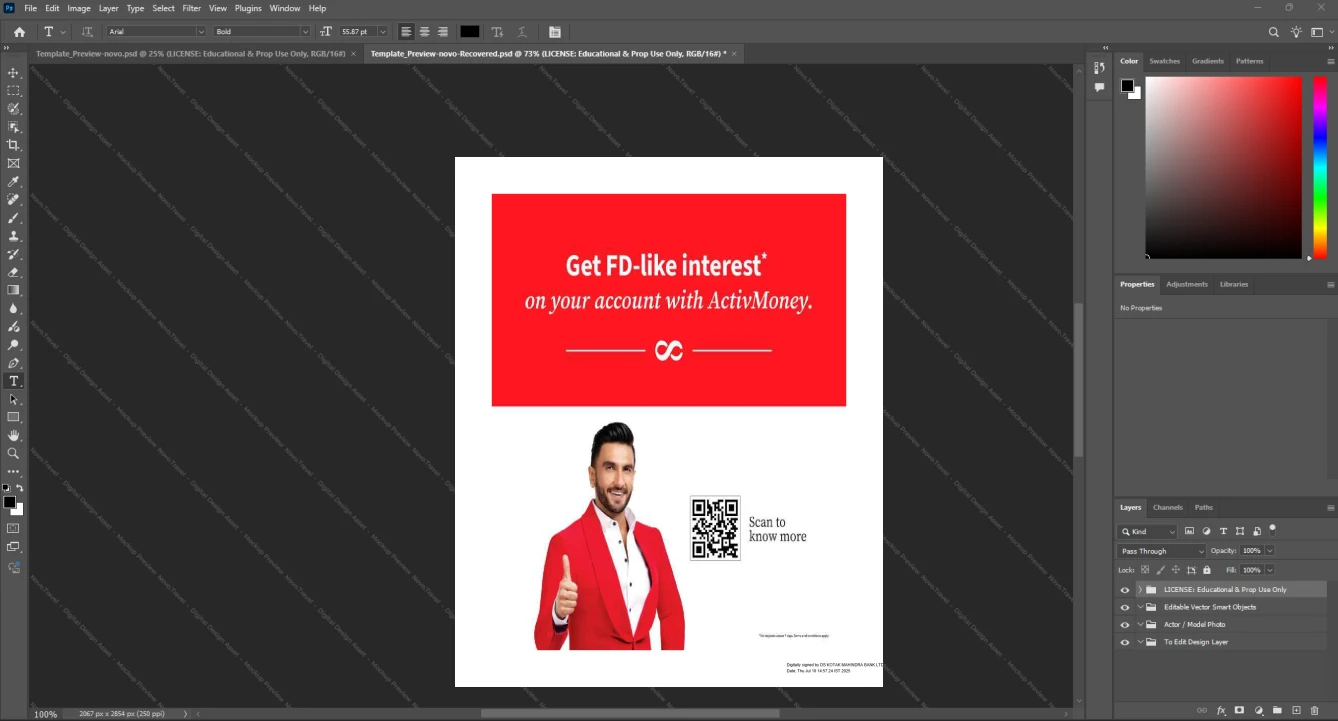The height and width of the screenshot is (721, 1338).
Task: Select the Clone Stamp tool
Action: click(13, 236)
